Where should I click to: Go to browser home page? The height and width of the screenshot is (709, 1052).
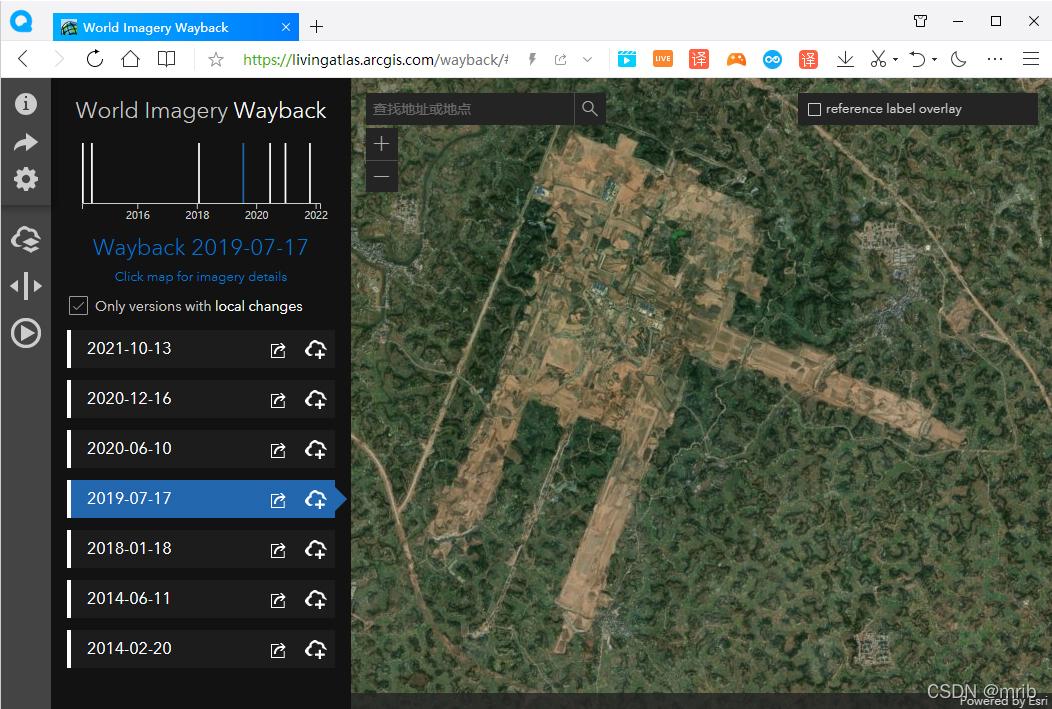click(130, 59)
